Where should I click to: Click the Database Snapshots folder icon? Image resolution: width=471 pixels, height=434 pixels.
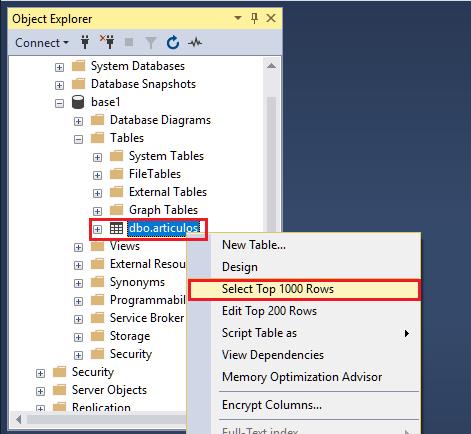coord(79,84)
